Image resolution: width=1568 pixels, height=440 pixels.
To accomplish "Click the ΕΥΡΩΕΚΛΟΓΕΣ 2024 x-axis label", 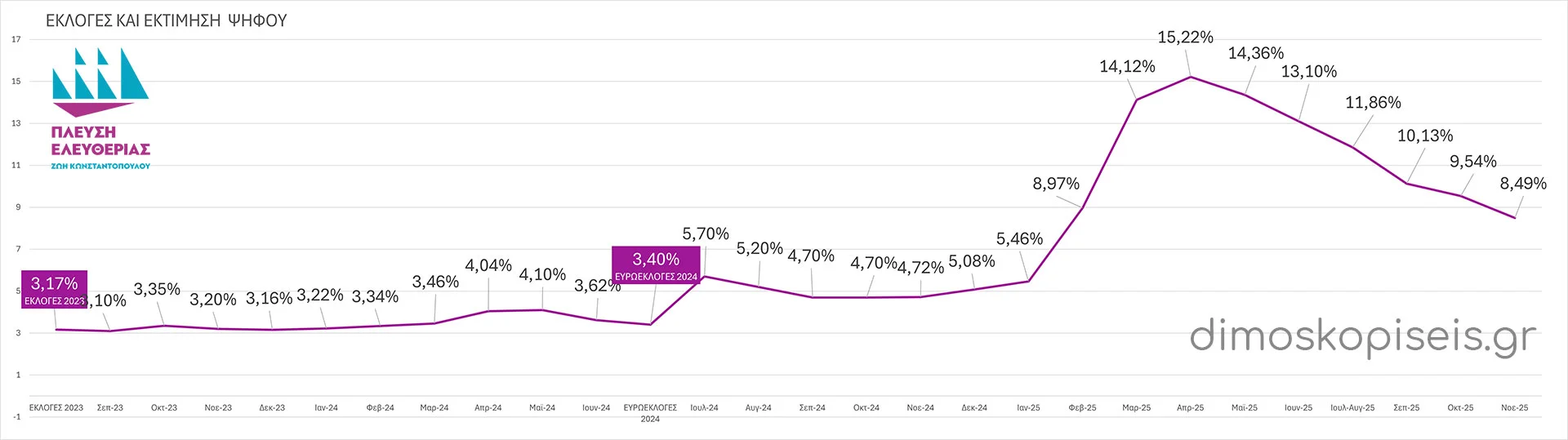I will point(650,412).
